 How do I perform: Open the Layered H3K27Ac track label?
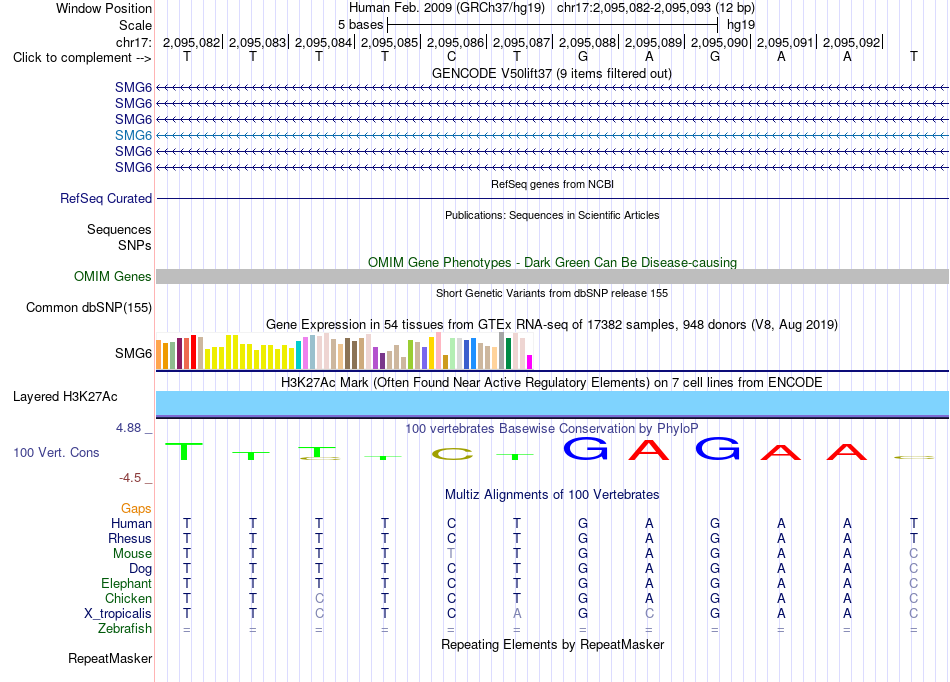(65, 397)
